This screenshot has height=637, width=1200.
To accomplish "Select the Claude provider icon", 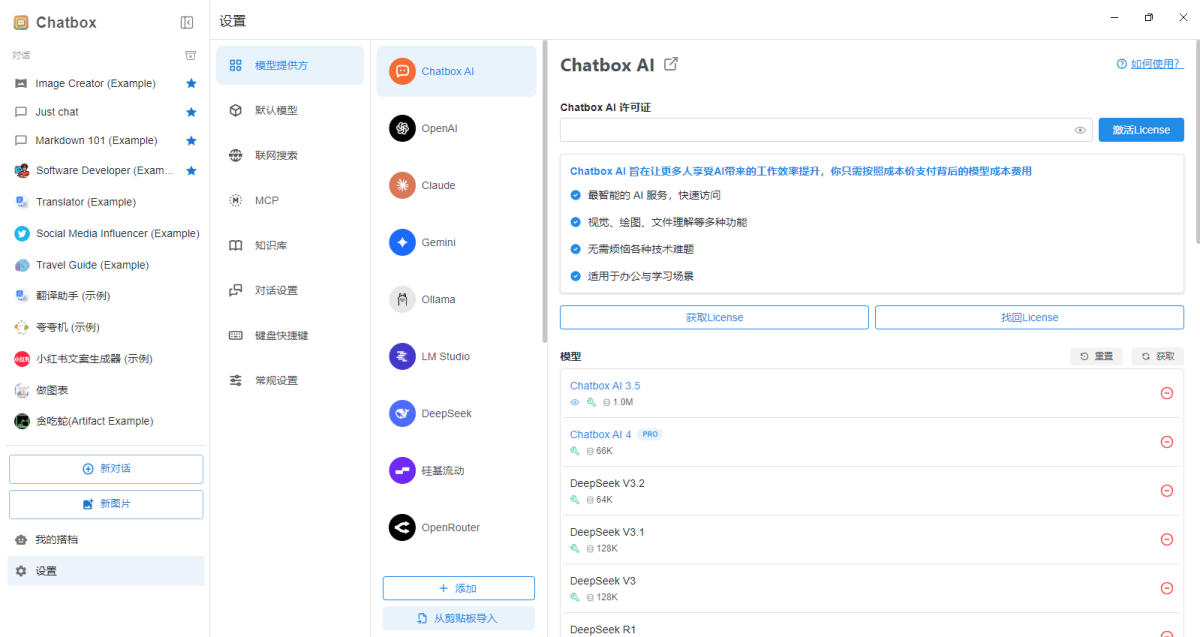I will coord(401,185).
